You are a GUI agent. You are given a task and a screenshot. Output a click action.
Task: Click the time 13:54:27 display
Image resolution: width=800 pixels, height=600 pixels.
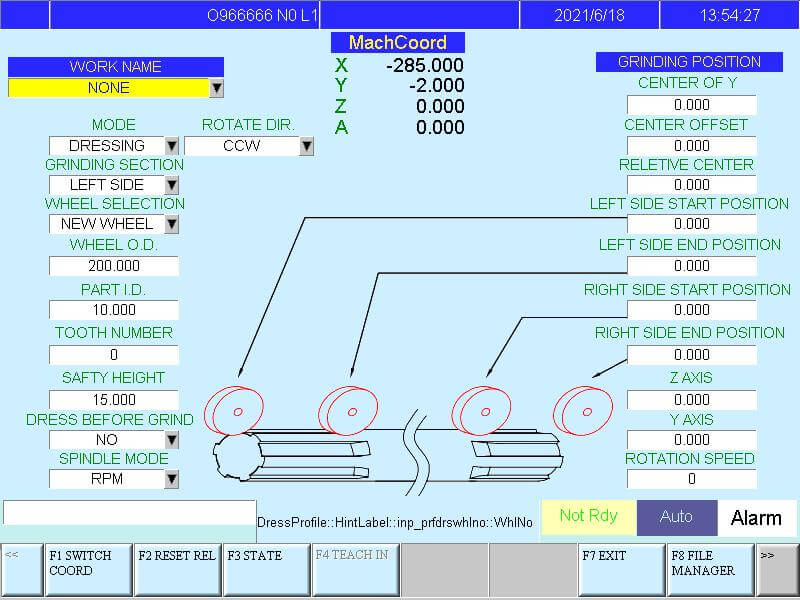point(730,15)
